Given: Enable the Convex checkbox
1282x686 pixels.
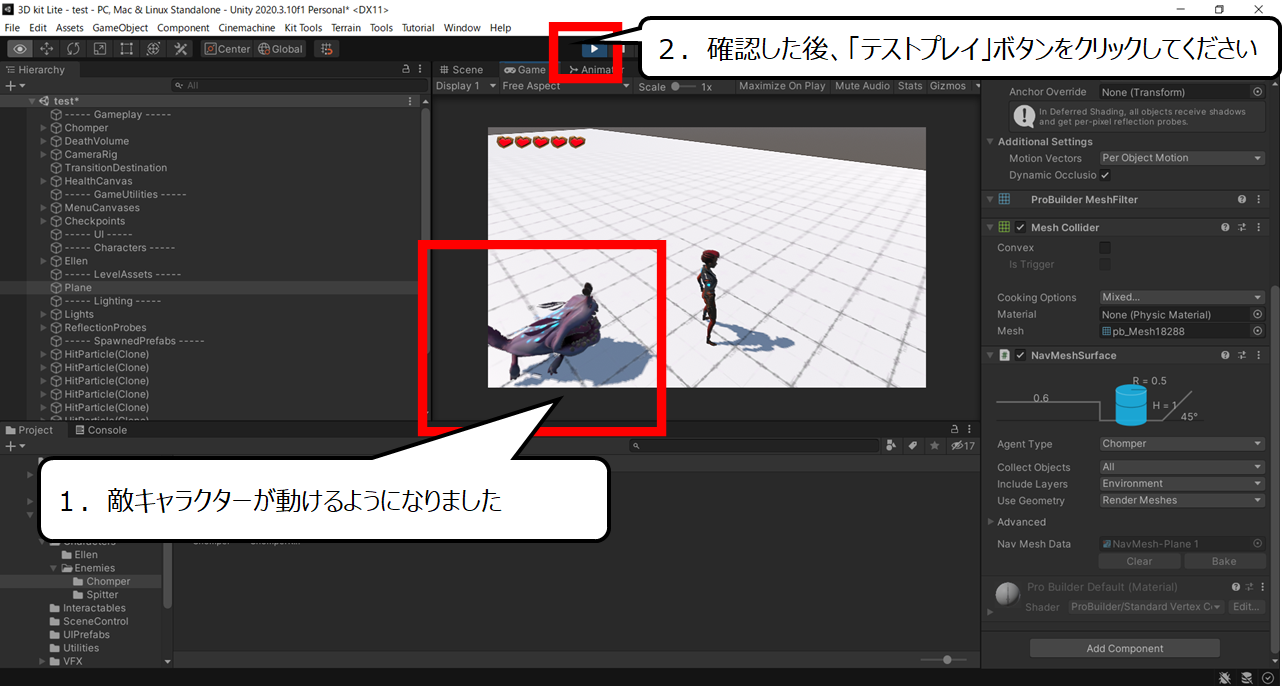Looking at the screenshot, I should tap(1105, 248).
